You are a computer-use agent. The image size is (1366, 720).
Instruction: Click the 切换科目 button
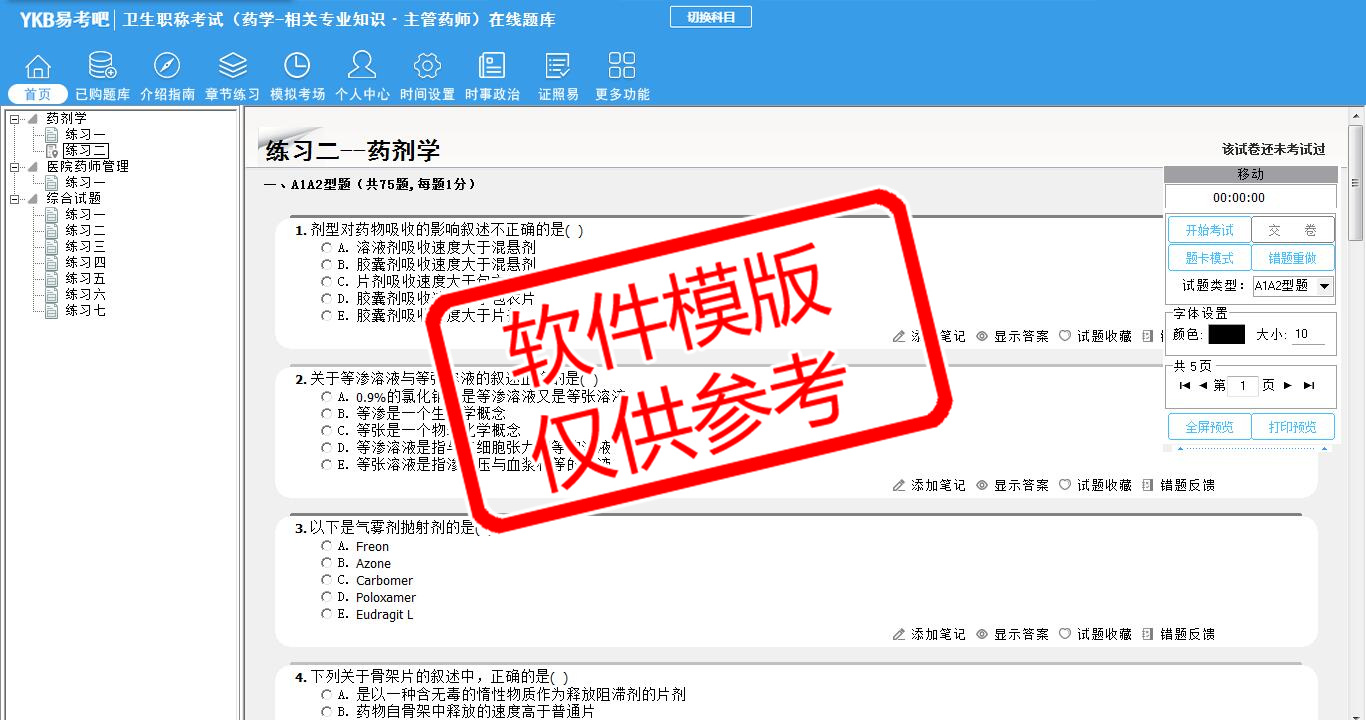[710, 17]
